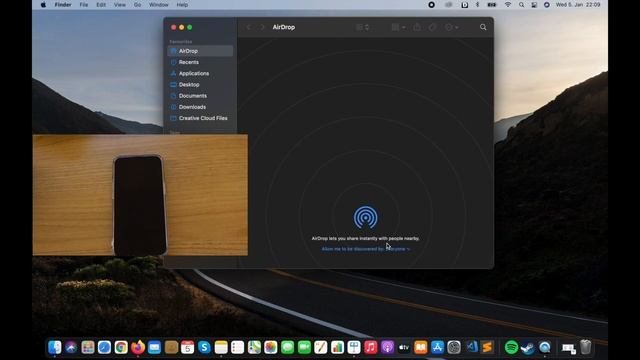Open Safari from the Dock
The height and width of the screenshot is (360, 640).
pos(104,347)
